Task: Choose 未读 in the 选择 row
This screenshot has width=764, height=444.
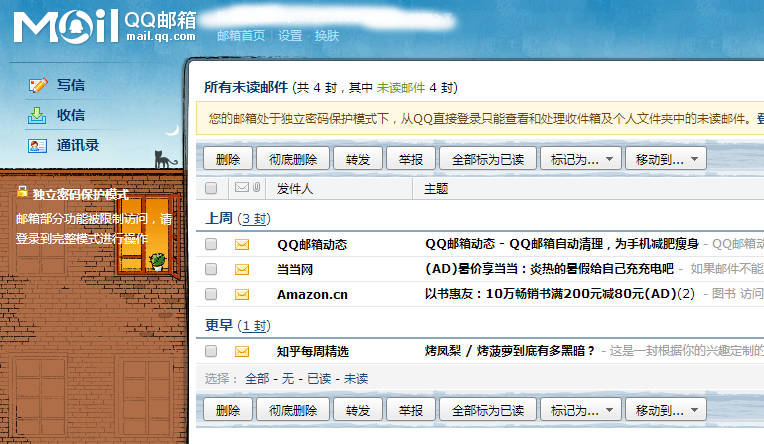Action: tap(356, 379)
